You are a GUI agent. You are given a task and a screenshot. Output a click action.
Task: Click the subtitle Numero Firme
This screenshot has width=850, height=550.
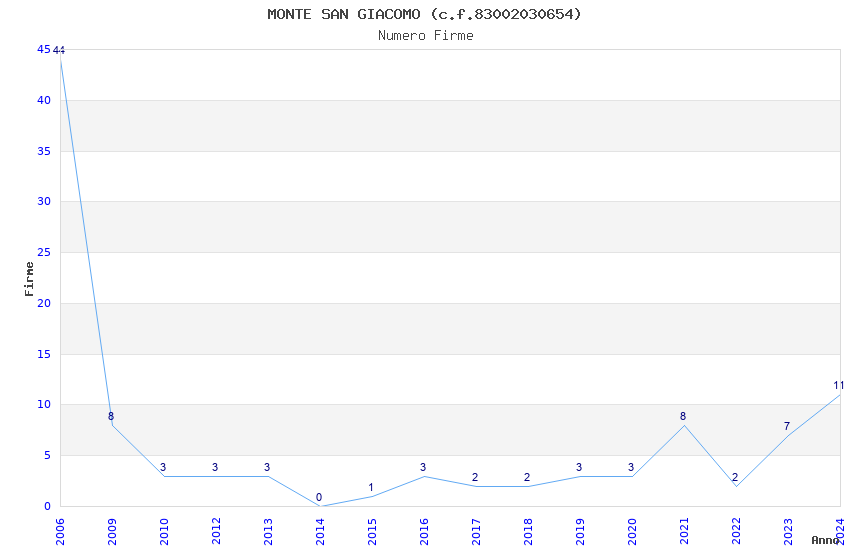pyautogui.click(x=426, y=36)
